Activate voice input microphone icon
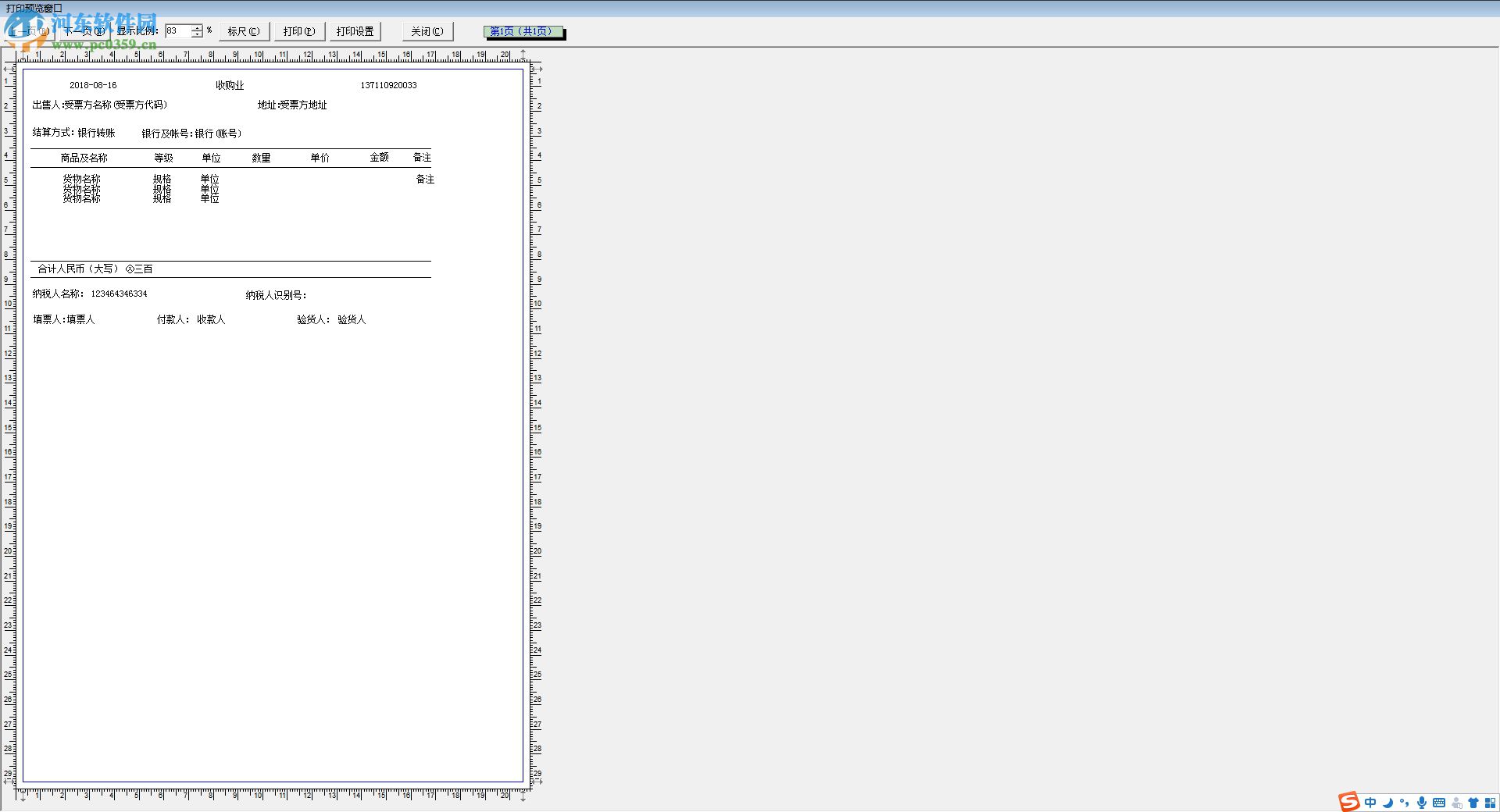 1422,803
